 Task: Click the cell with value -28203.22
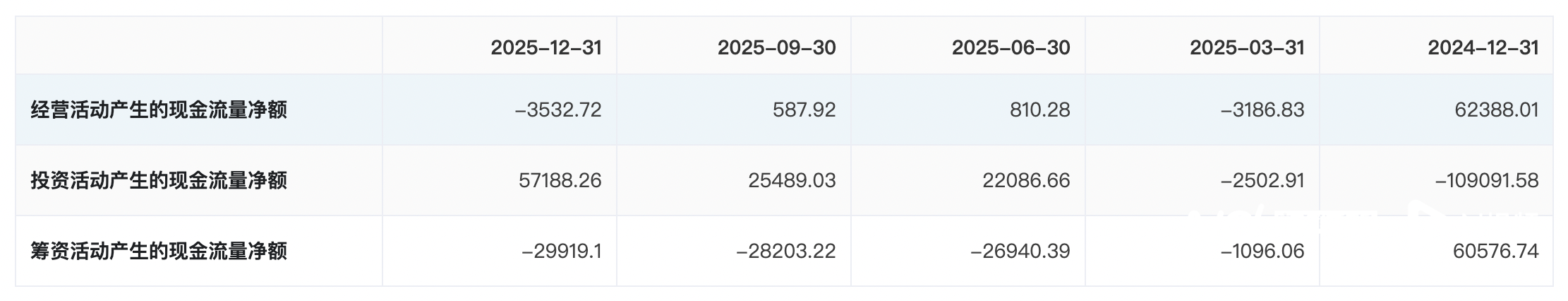point(785,252)
